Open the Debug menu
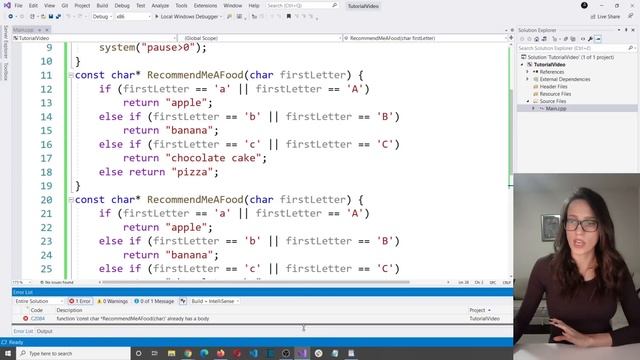The image size is (640, 360). point(122,6)
